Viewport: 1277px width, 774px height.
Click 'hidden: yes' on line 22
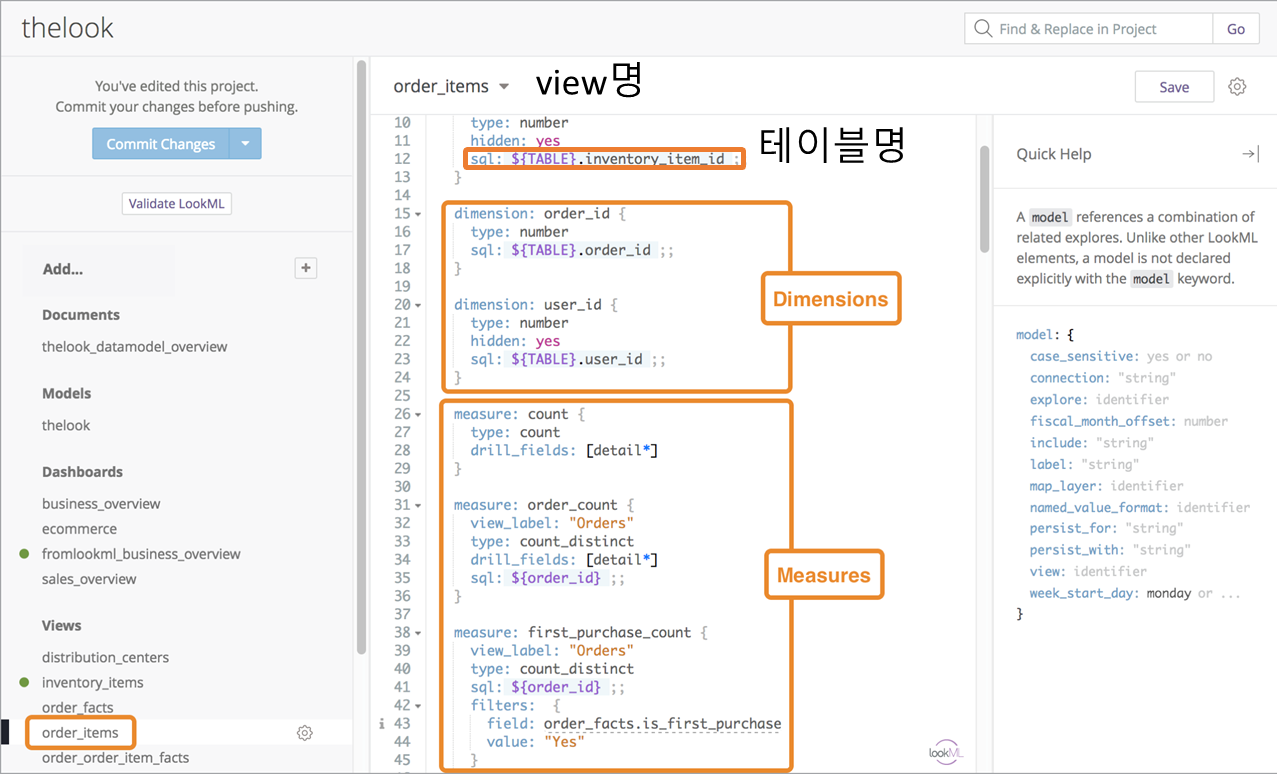[x=516, y=341]
